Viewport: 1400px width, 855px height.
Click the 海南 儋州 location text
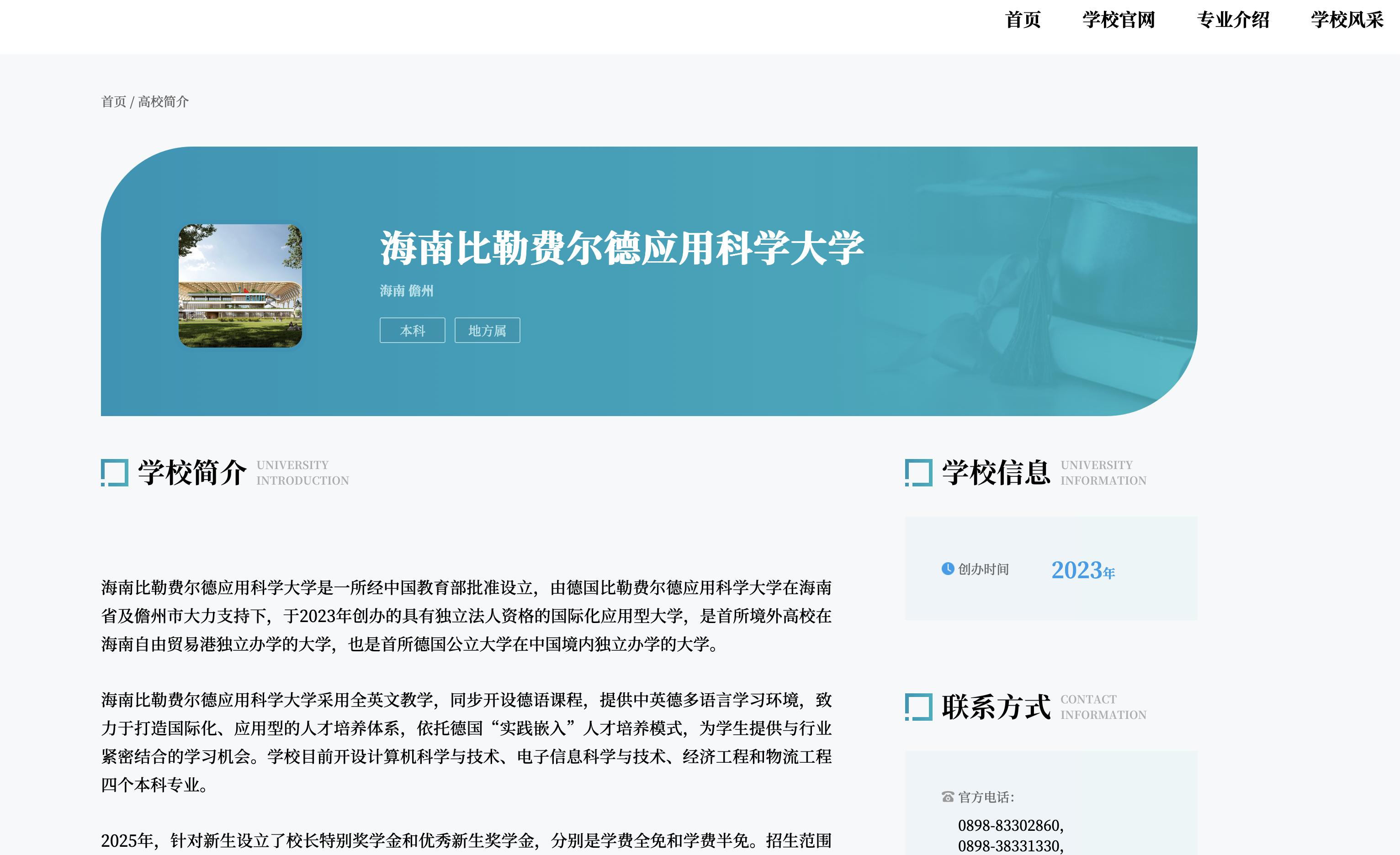[406, 291]
